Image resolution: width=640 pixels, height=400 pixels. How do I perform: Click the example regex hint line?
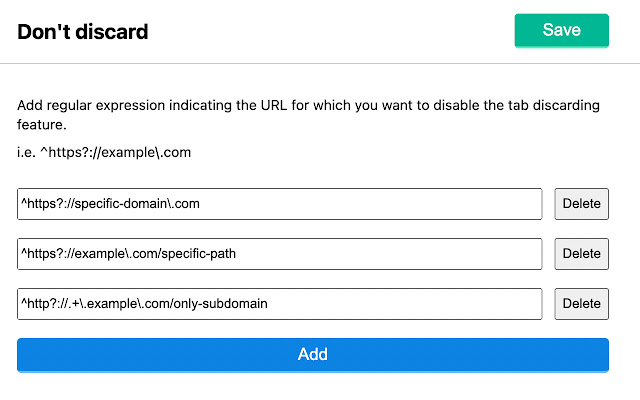[104, 153]
